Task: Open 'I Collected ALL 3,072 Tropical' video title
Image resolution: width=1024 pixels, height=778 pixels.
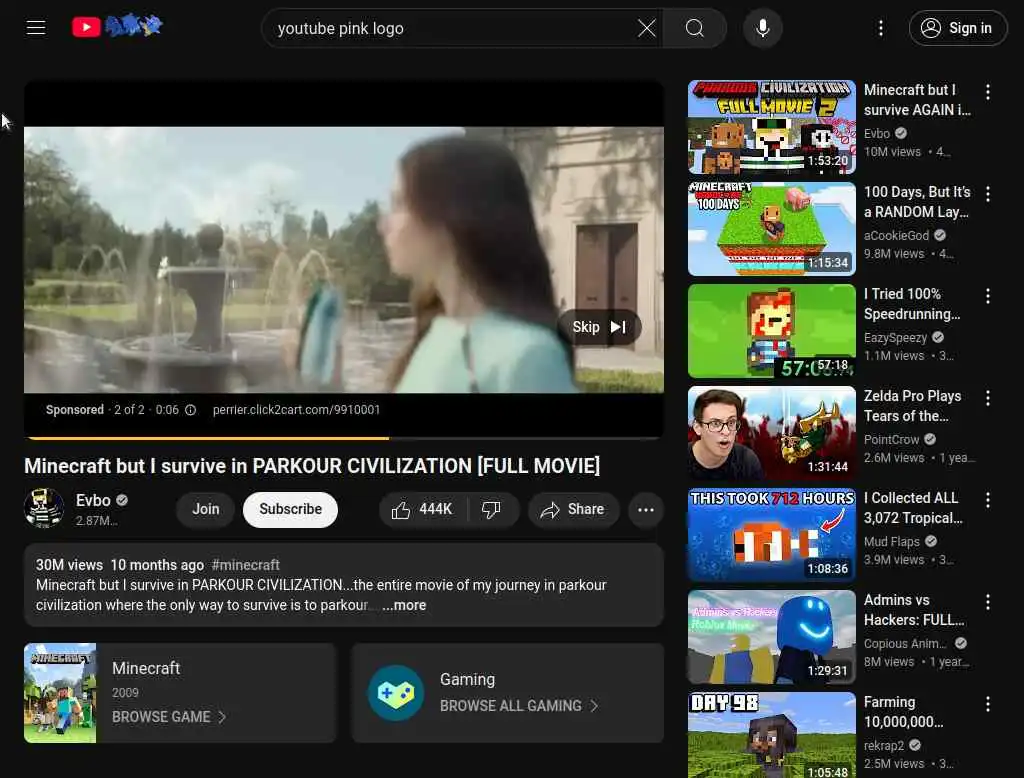Action: pos(913,508)
